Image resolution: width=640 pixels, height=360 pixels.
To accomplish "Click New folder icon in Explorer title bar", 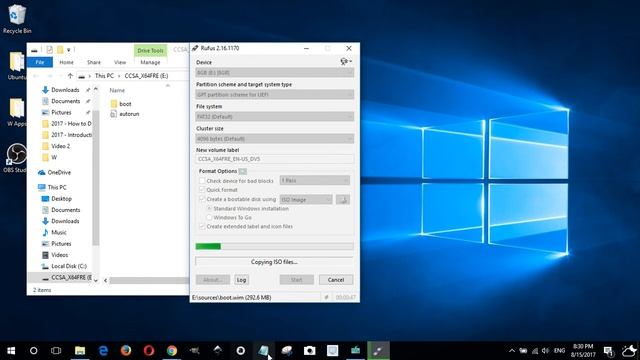I will (x=60, y=50).
